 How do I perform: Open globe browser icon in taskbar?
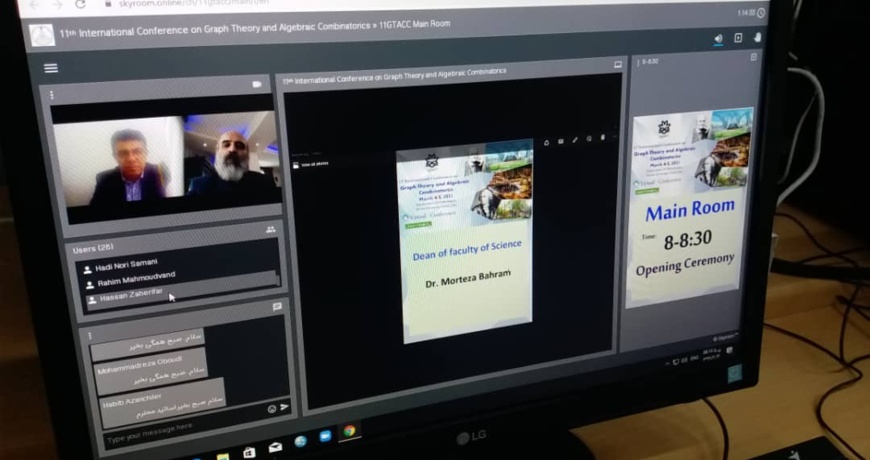301,442
